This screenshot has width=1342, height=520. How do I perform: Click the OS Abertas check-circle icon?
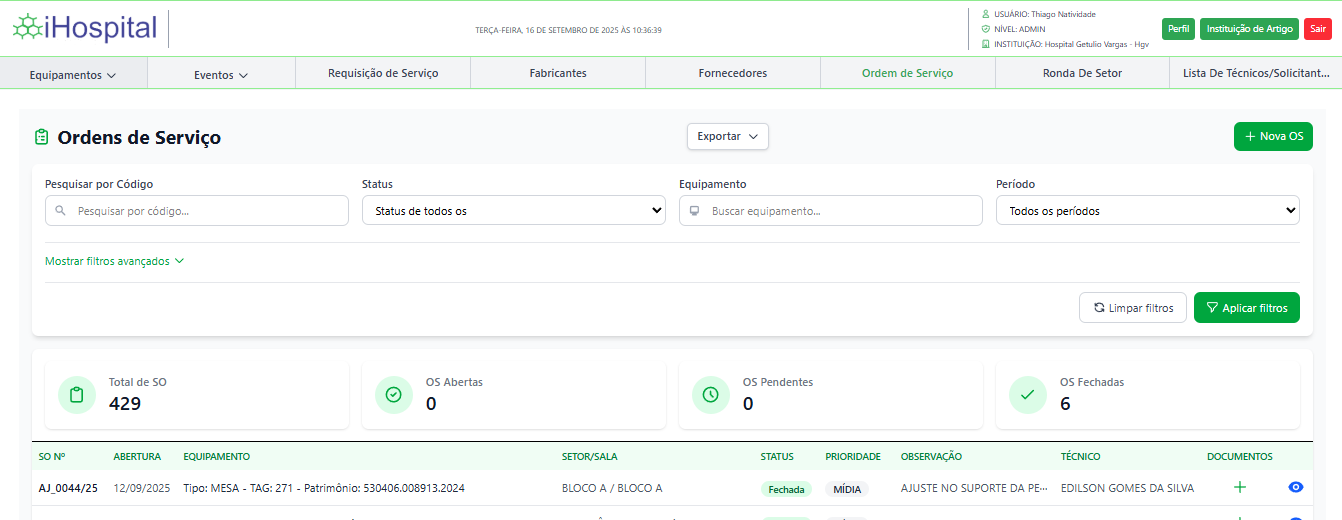tap(393, 395)
